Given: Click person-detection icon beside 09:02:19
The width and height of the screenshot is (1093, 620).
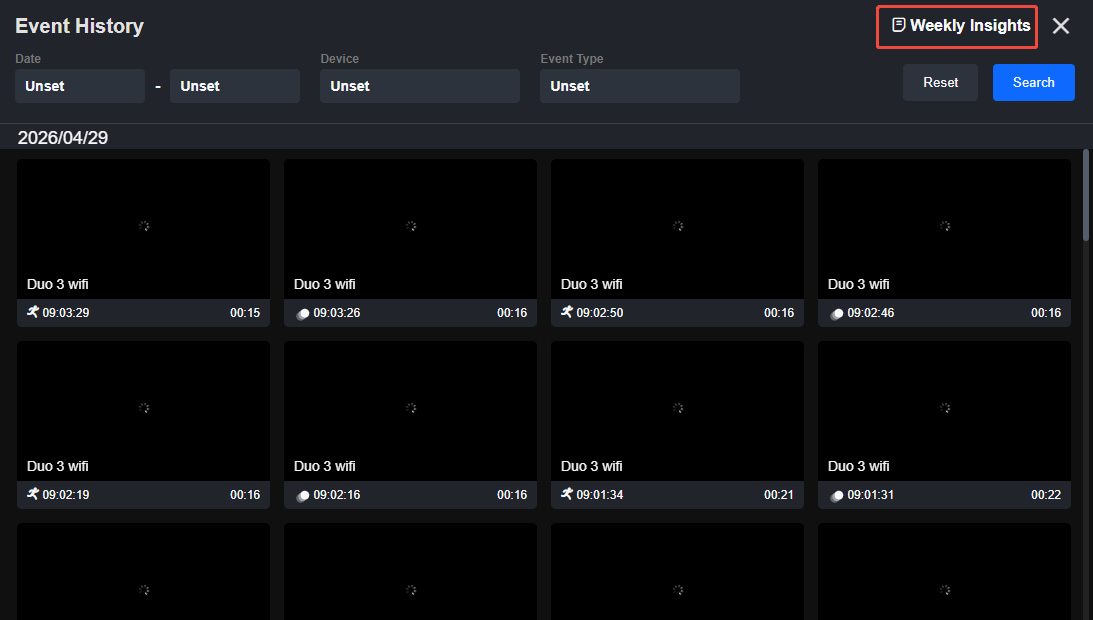Looking at the screenshot, I should [x=33, y=494].
